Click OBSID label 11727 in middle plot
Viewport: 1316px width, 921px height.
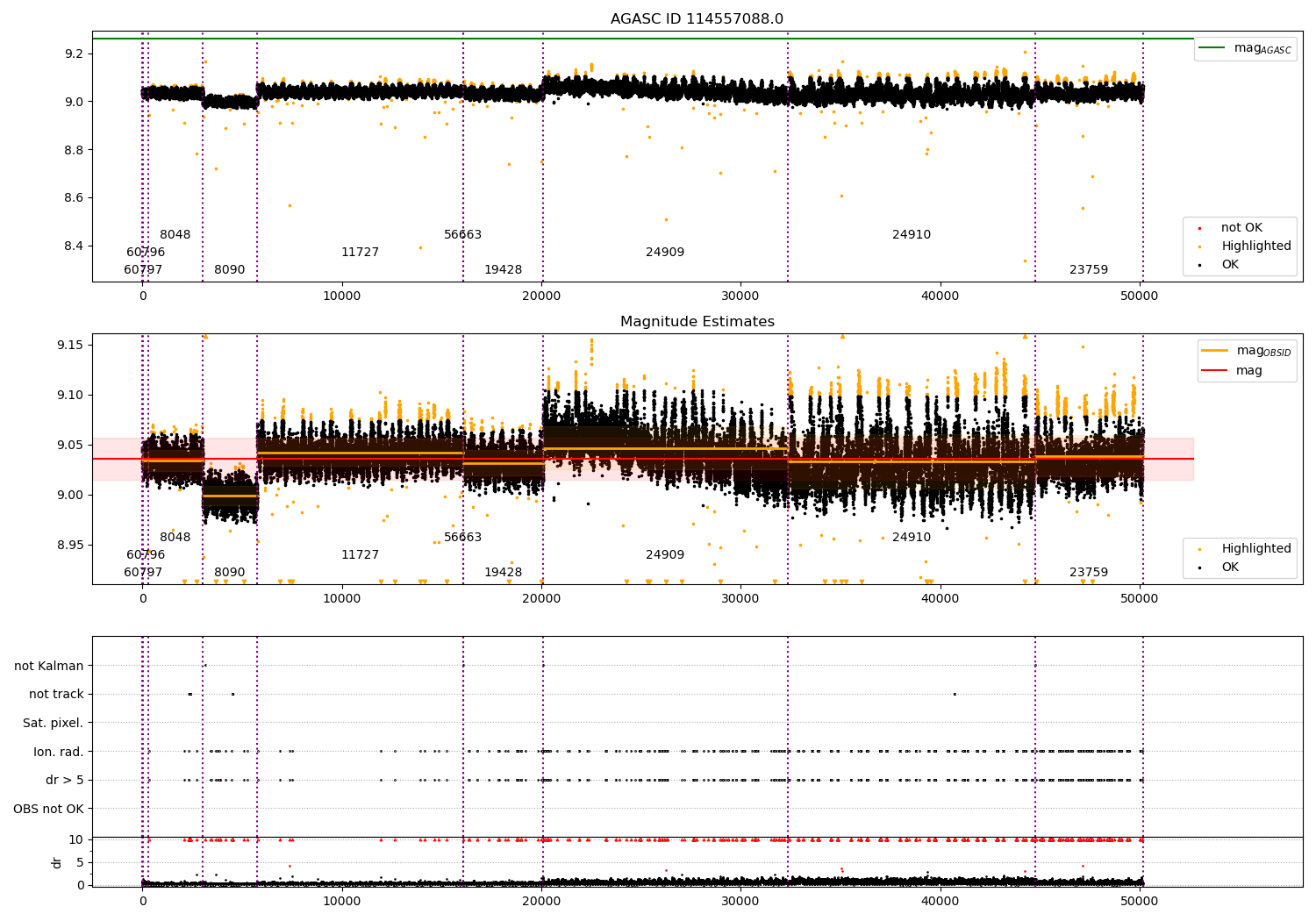click(x=360, y=555)
